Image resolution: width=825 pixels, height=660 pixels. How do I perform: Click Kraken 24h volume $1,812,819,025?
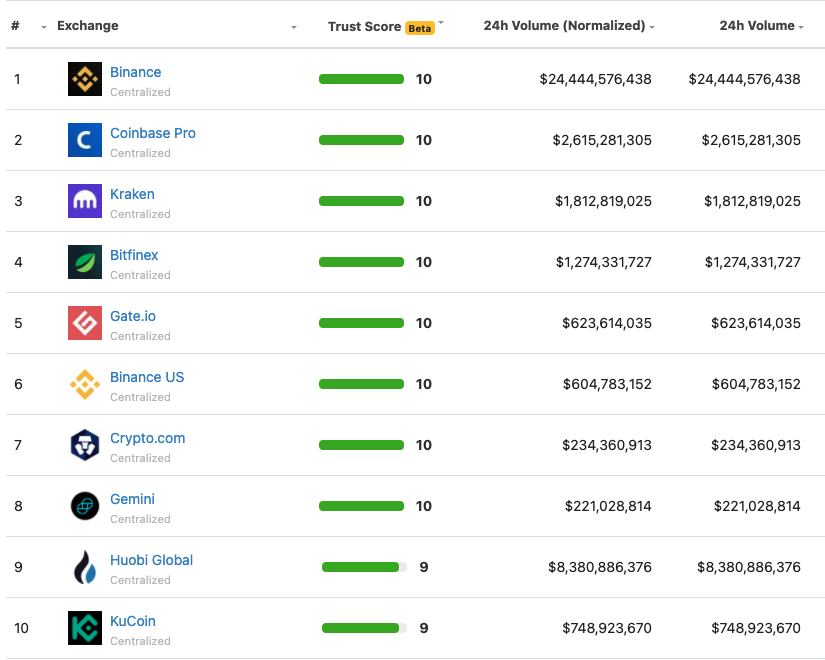tap(752, 202)
